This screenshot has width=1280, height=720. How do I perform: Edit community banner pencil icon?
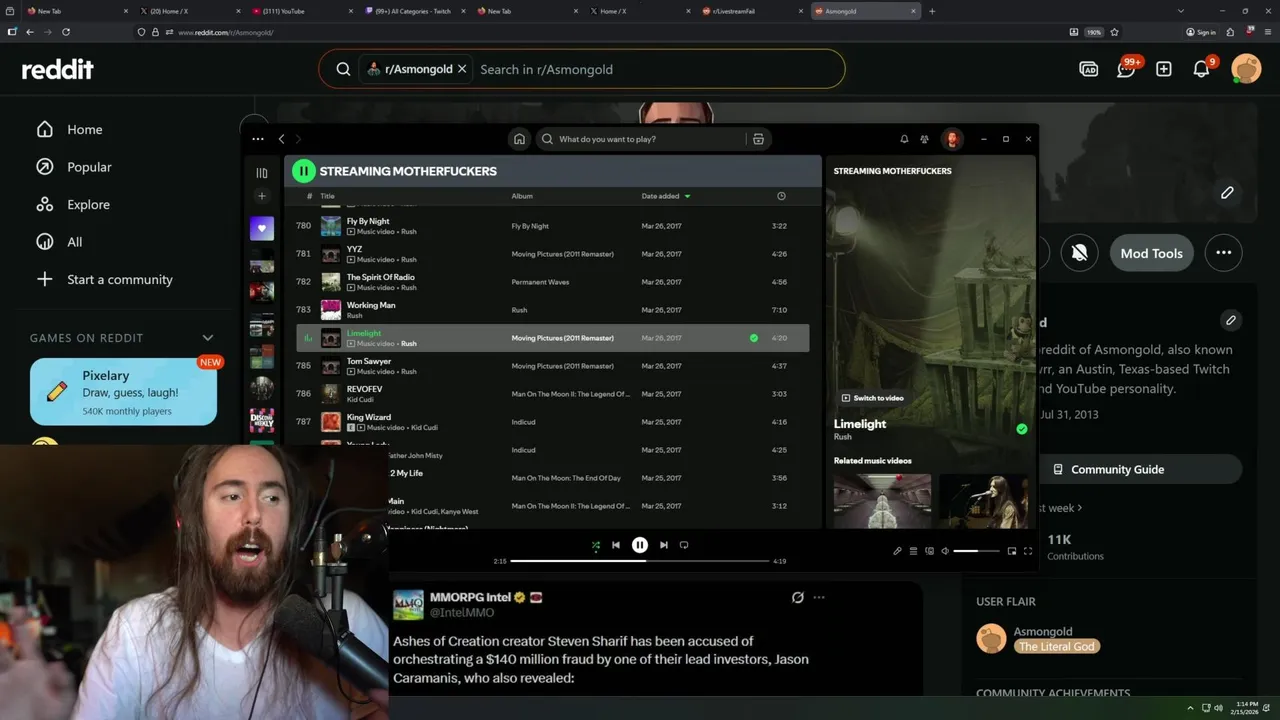(1227, 192)
